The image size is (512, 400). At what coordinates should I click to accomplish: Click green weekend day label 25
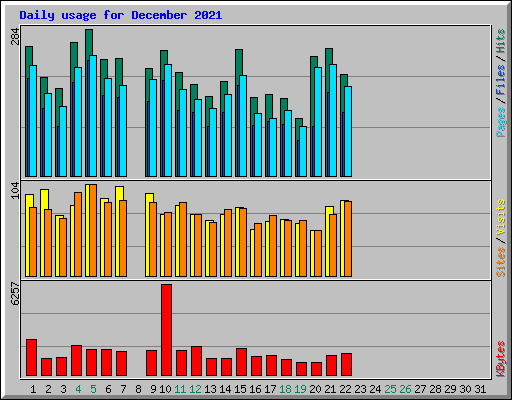click(390, 389)
